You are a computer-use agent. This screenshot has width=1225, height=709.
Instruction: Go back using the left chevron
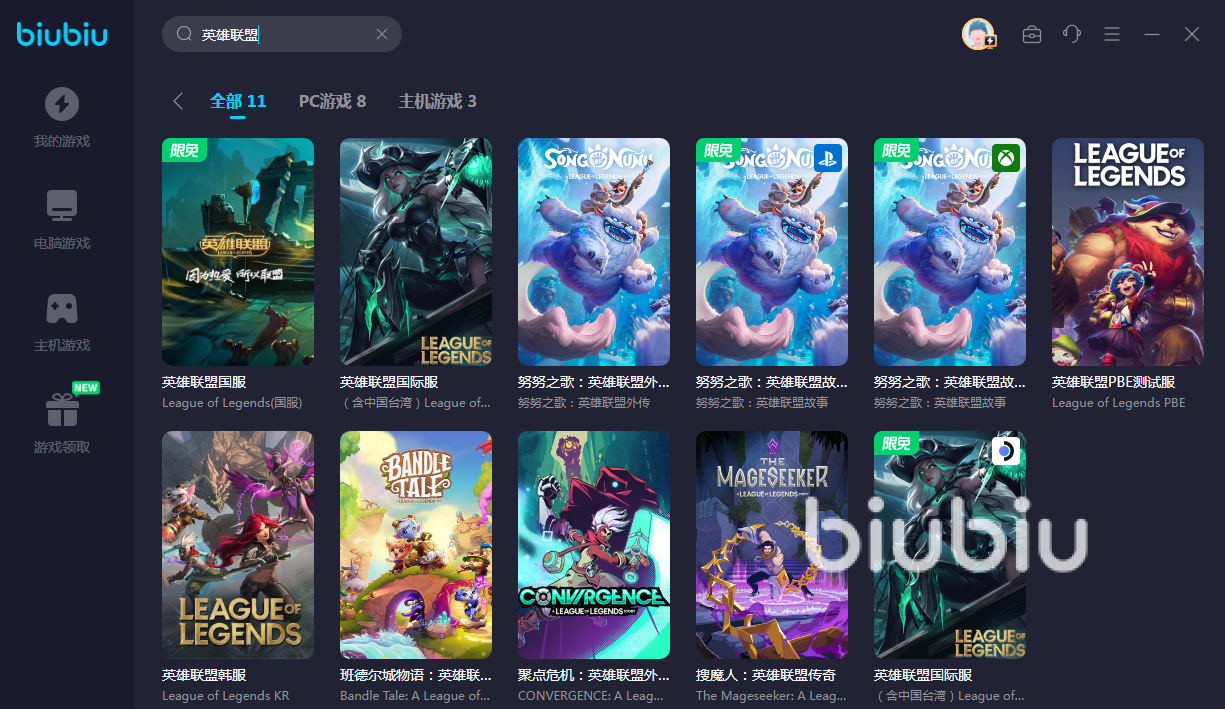[x=178, y=101]
